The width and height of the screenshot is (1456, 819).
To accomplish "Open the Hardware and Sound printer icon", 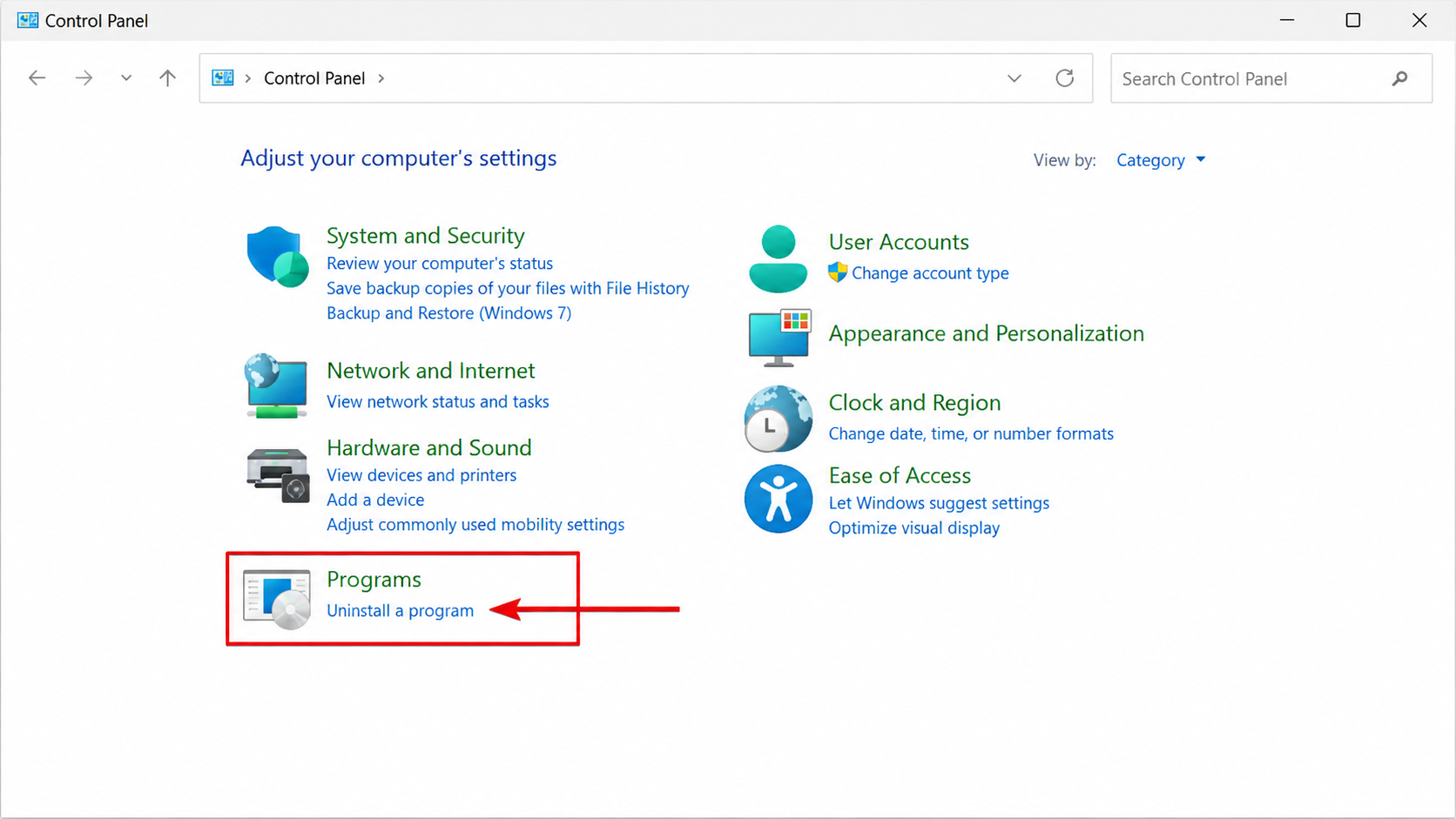I will [x=278, y=476].
